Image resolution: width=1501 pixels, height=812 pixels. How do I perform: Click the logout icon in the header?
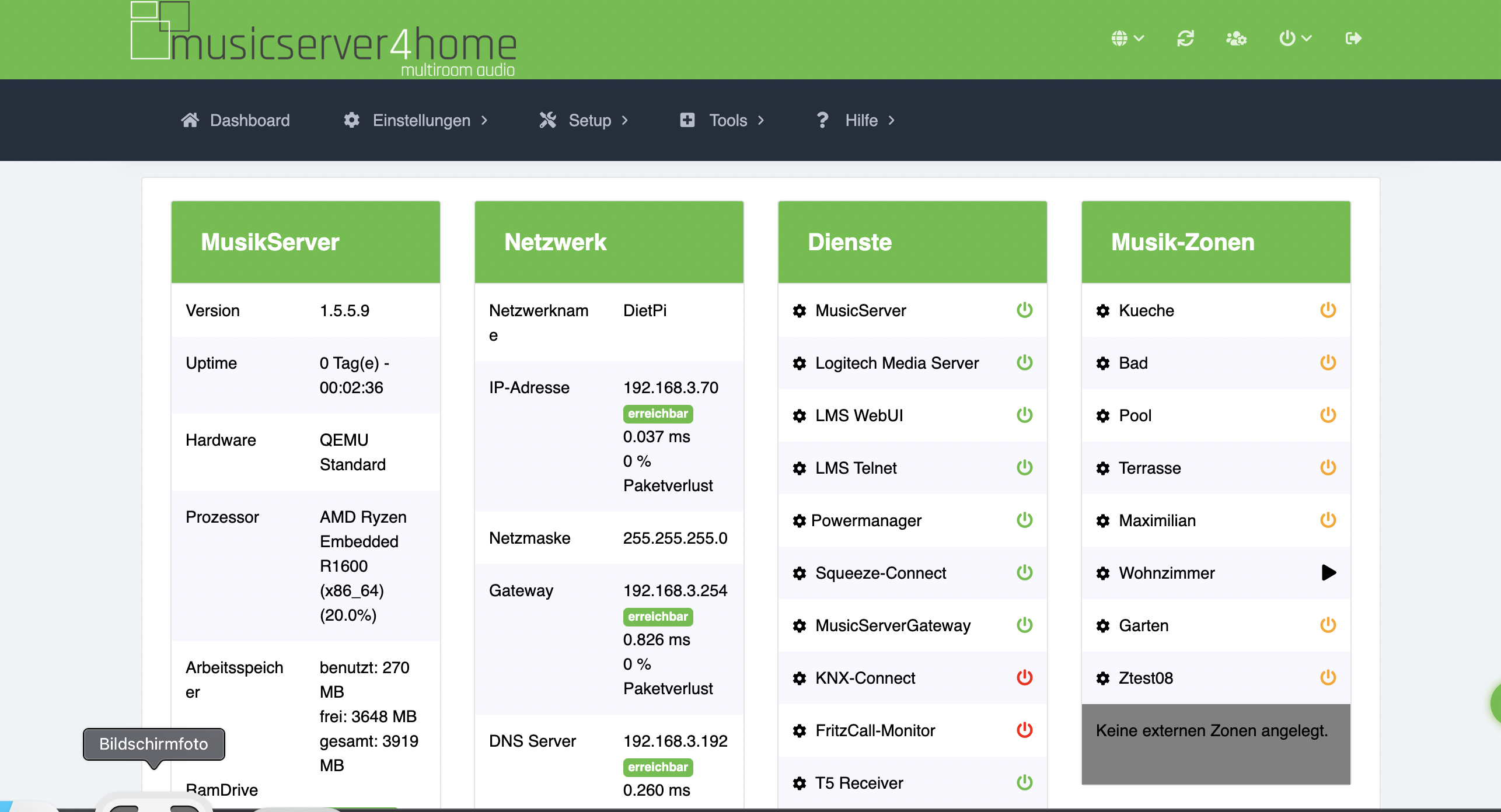1353,38
